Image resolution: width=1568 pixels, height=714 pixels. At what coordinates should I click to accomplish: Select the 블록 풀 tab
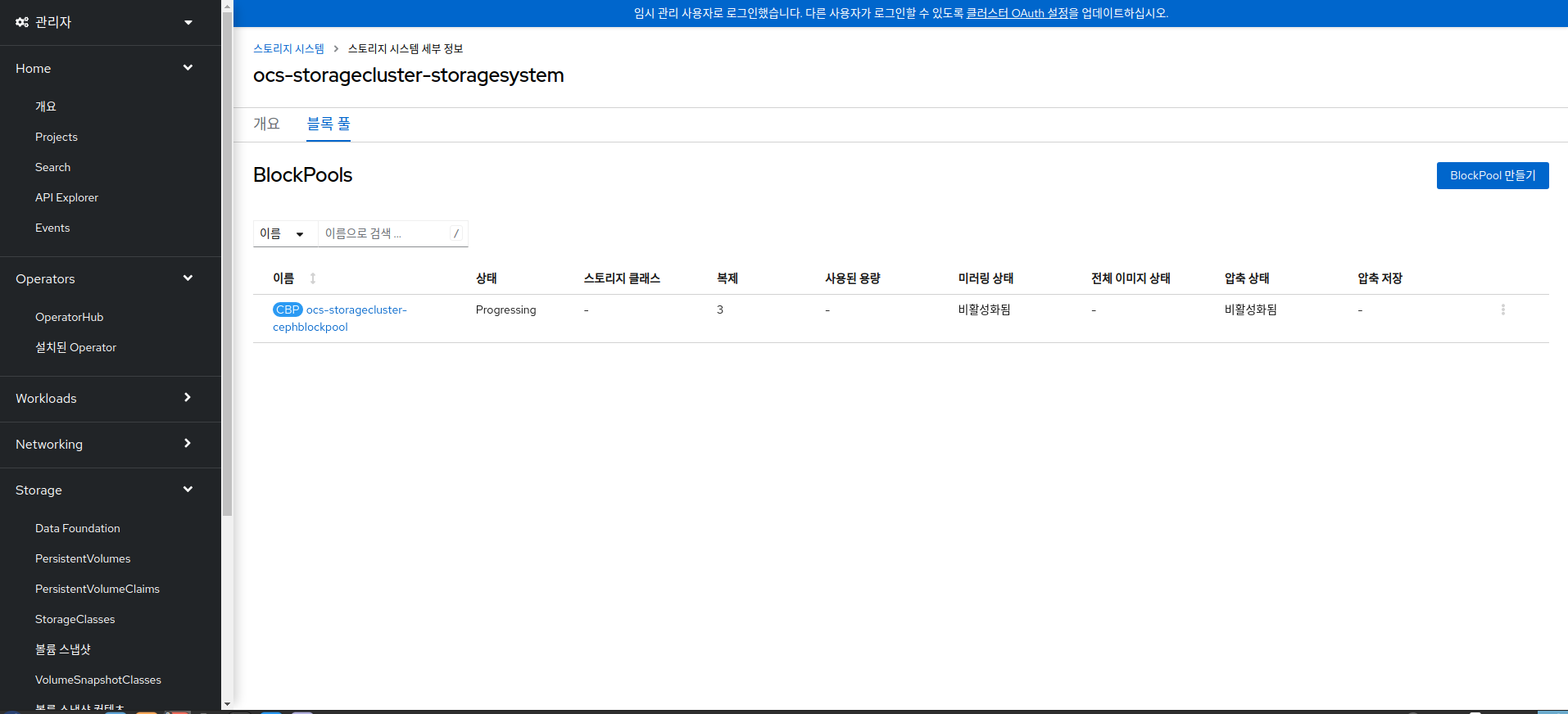tap(329, 124)
